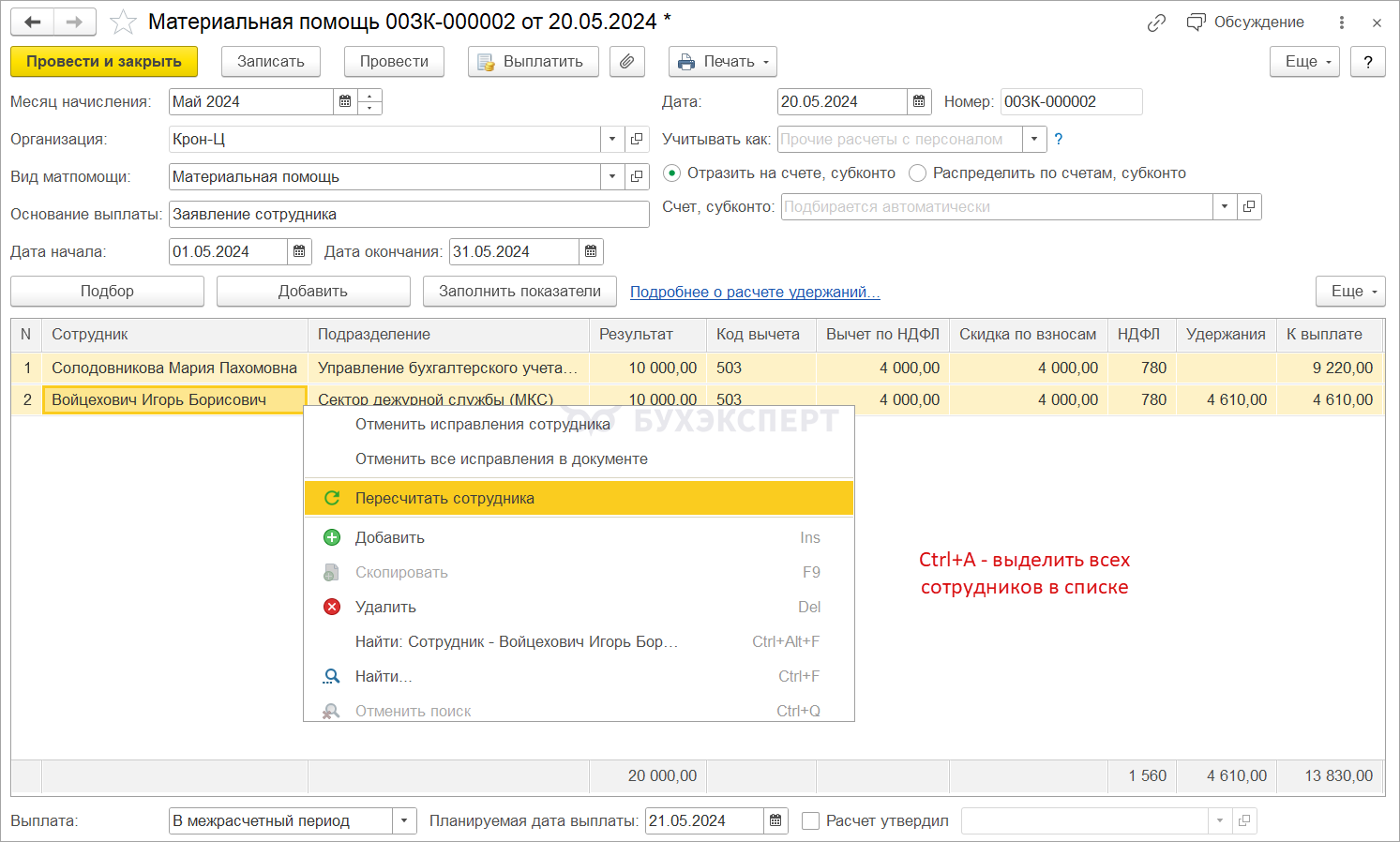Enable the Расчет утвердил checkbox
The image size is (1400, 842).
pyautogui.click(x=811, y=821)
